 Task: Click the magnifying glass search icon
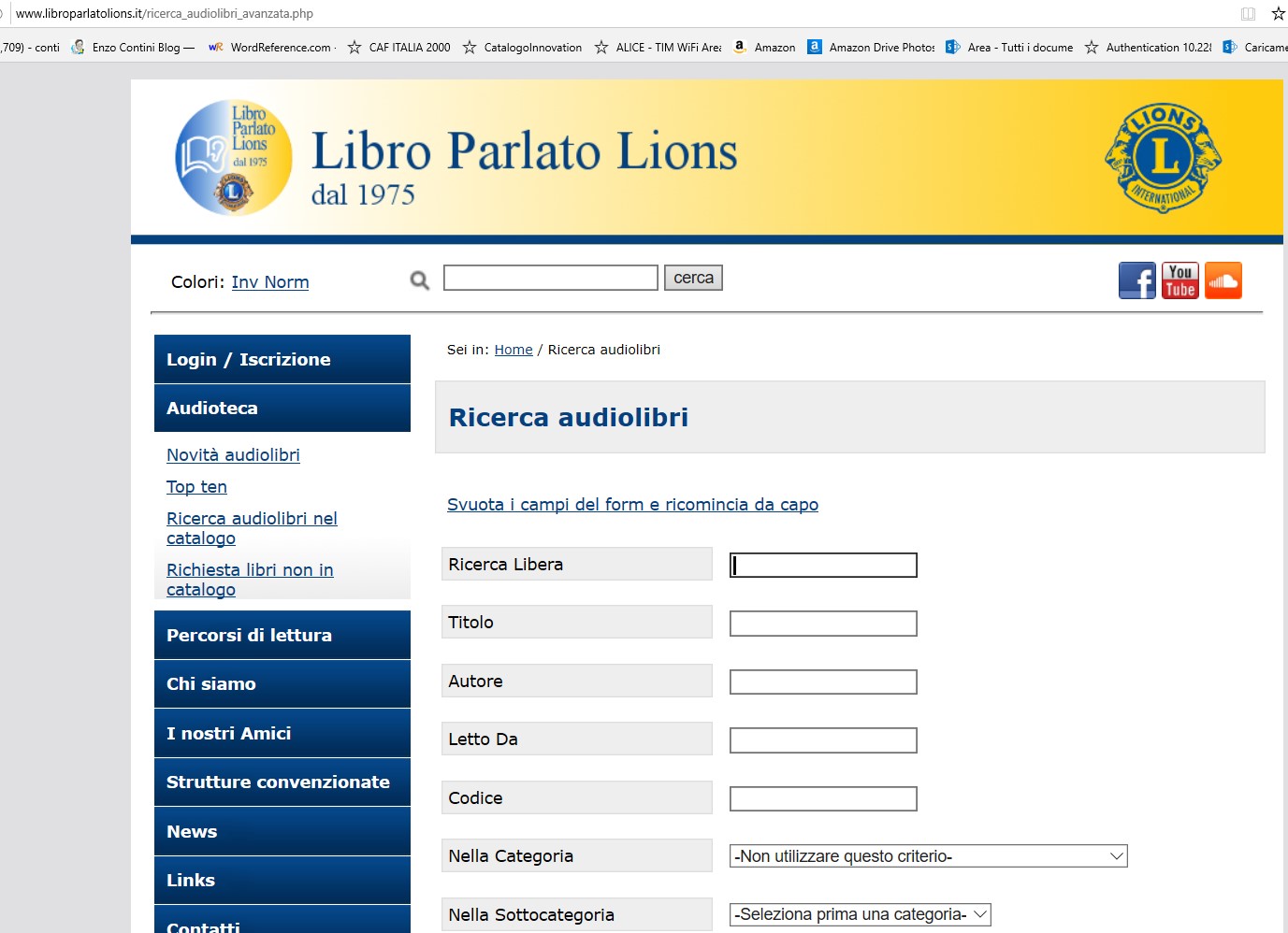pyautogui.click(x=420, y=280)
